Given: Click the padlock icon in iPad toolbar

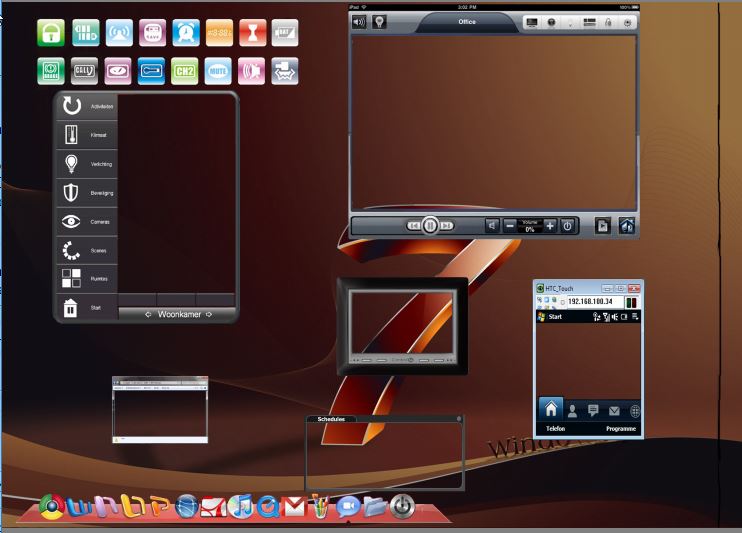Looking at the screenshot, I should pyautogui.click(x=609, y=22).
